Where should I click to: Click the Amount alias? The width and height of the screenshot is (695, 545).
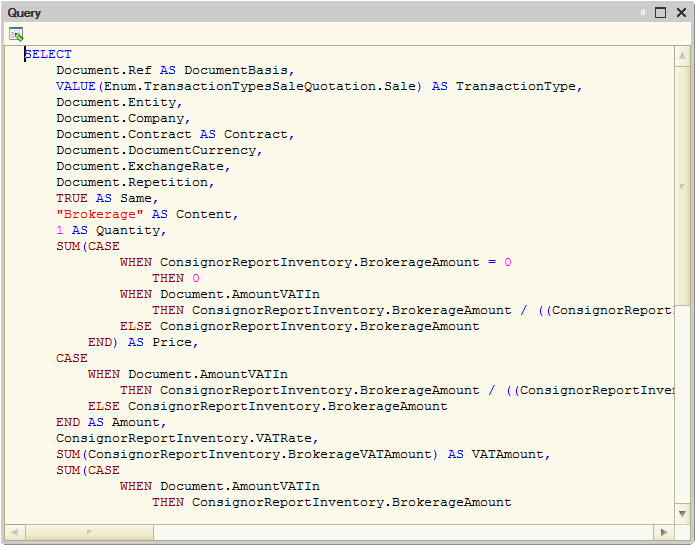click(x=136, y=422)
